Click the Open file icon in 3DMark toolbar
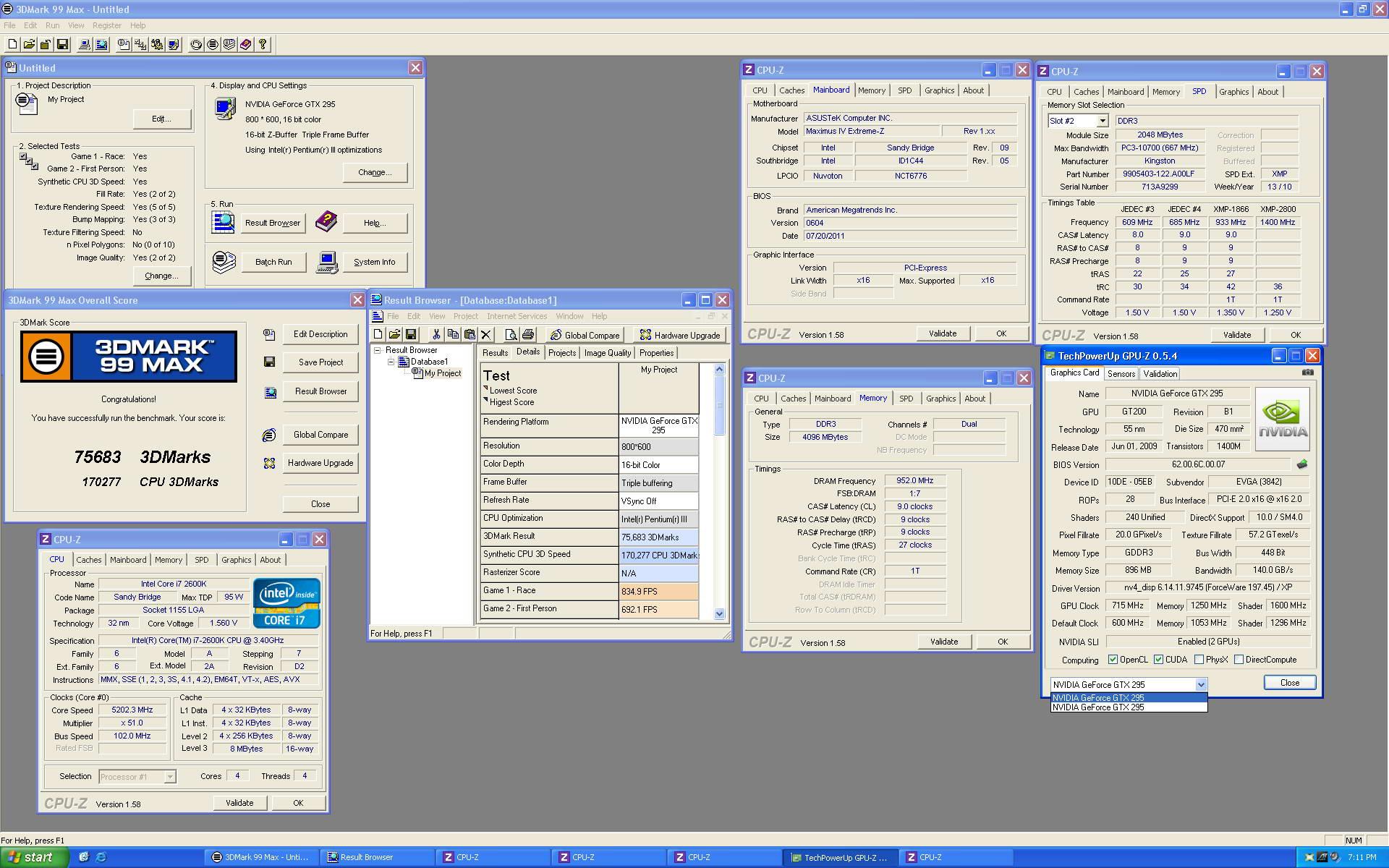This screenshot has width=1389, height=868. pyautogui.click(x=29, y=45)
